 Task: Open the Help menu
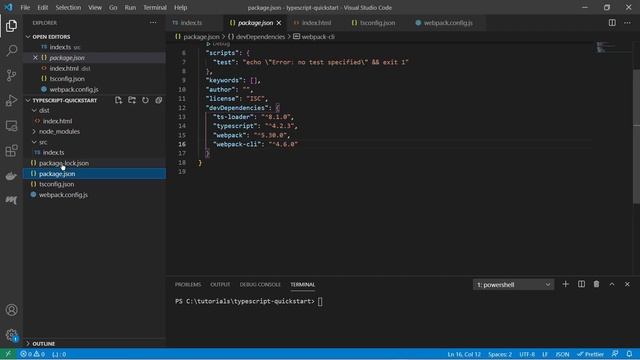click(x=180, y=7)
